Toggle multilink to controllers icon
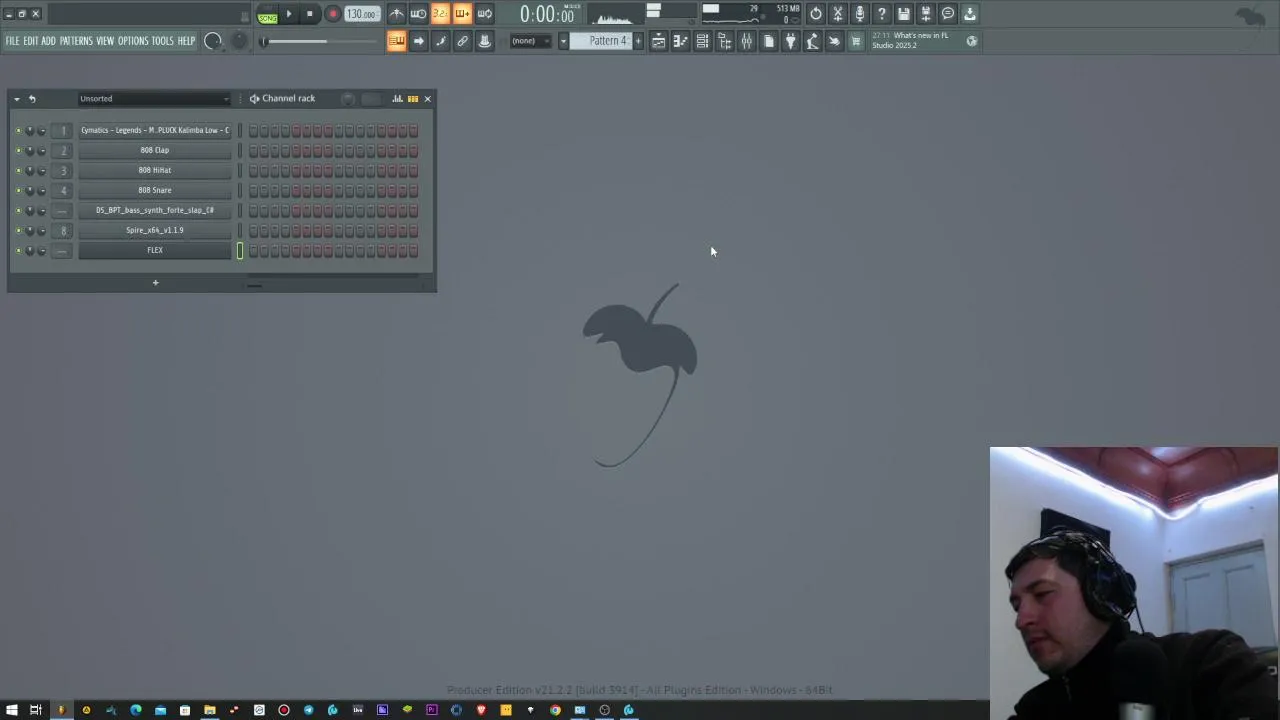Image resolution: width=1280 pixels, height=720 pixels. pos(462,41)
